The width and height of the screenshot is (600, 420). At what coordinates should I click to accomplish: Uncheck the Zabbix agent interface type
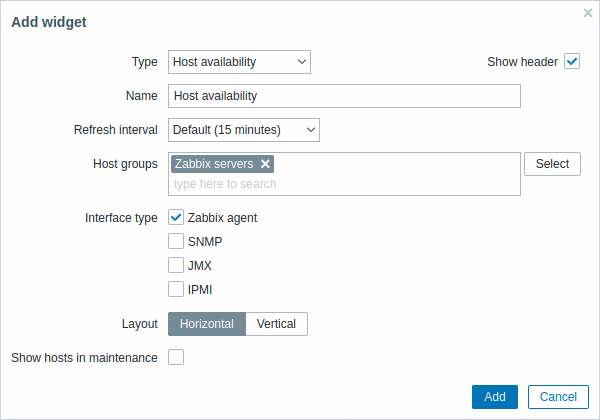[176, 217]
